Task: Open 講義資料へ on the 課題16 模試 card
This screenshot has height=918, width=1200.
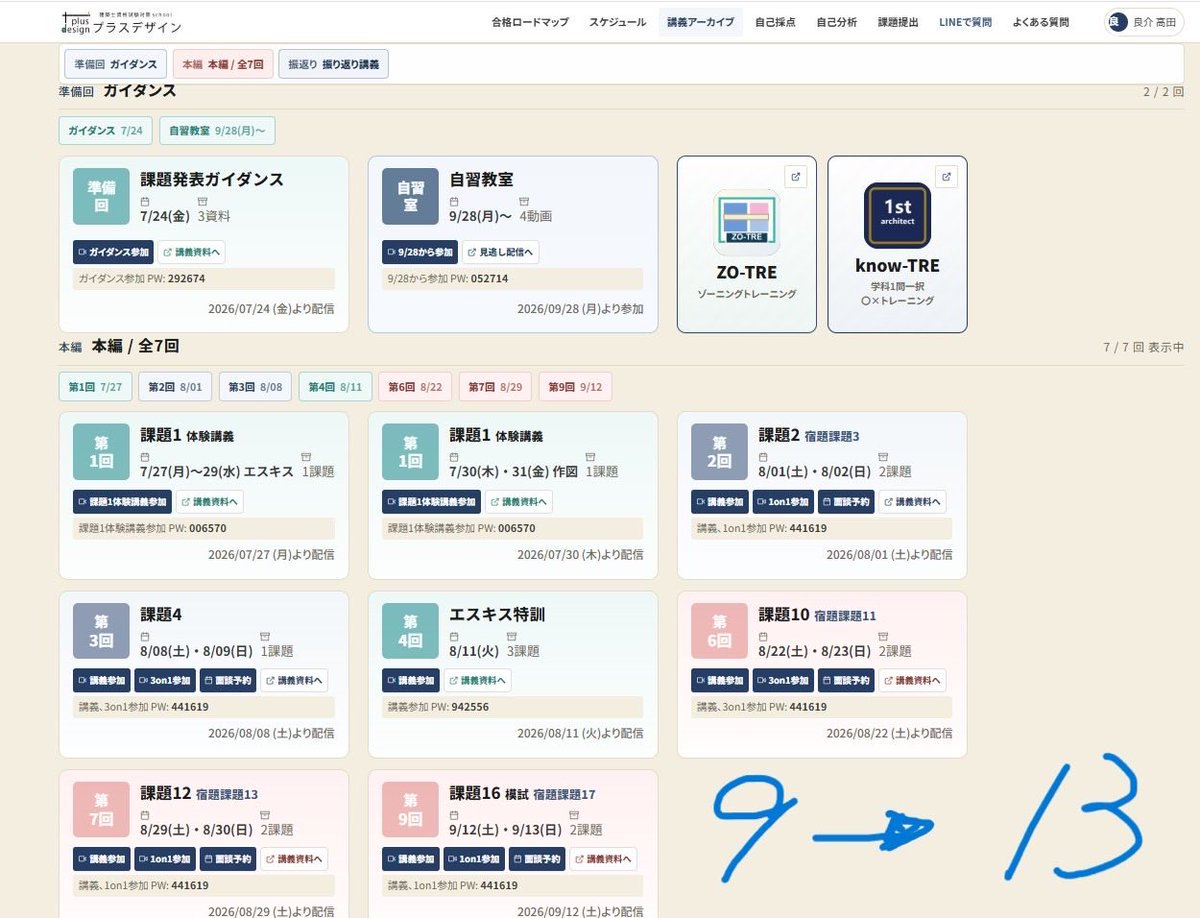Action: tap(603, 859)
